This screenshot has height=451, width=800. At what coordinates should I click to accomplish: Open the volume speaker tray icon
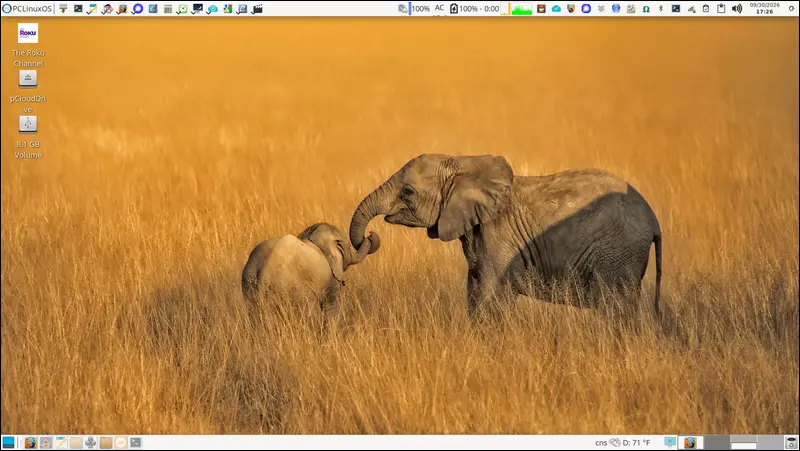(x=737, y=9)
